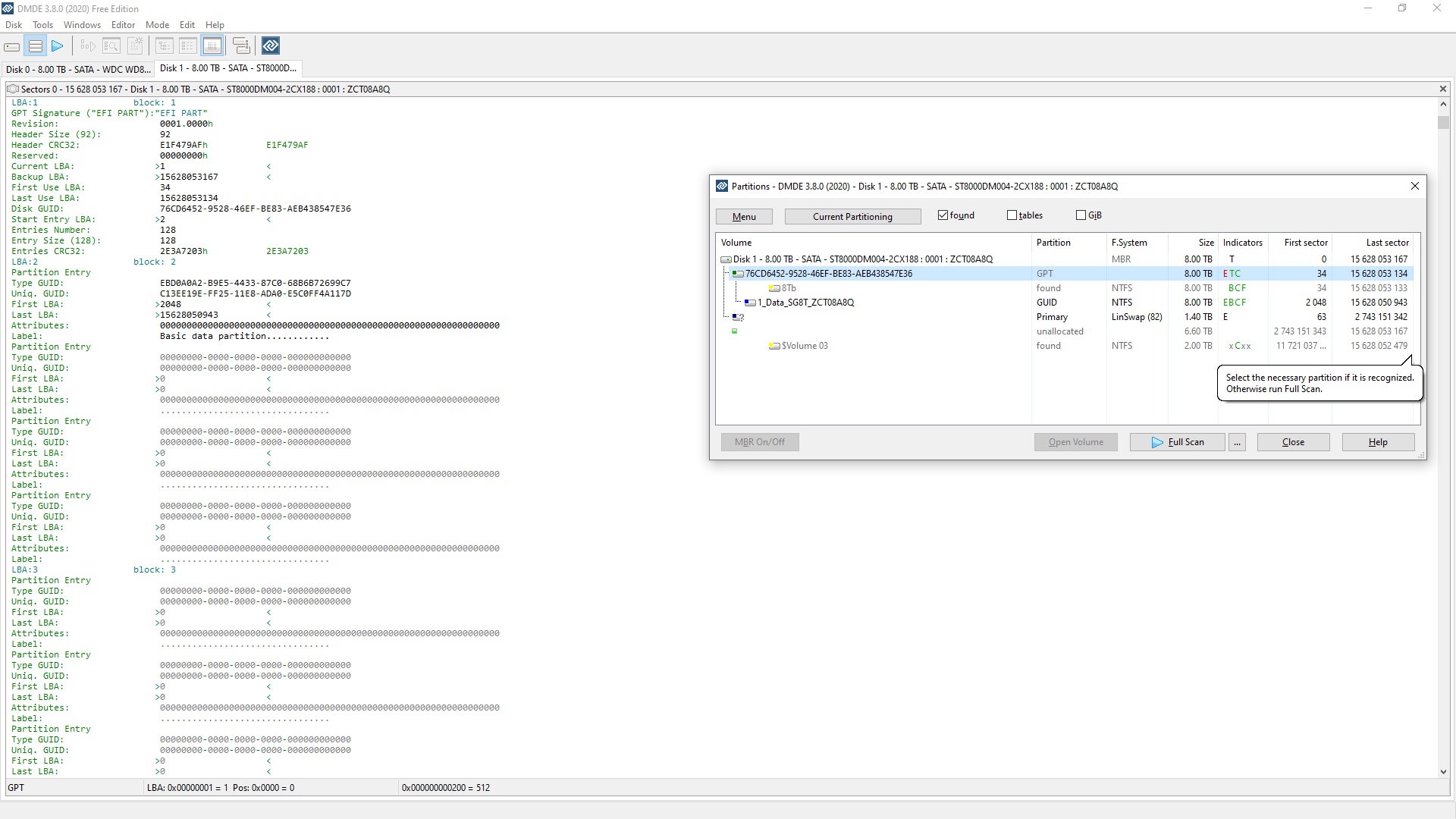Select the 1_Data_SG8T_ZCT08A8Q partition row
This screenshot has width=1456, height=819.
click(x=1065, y=303)
